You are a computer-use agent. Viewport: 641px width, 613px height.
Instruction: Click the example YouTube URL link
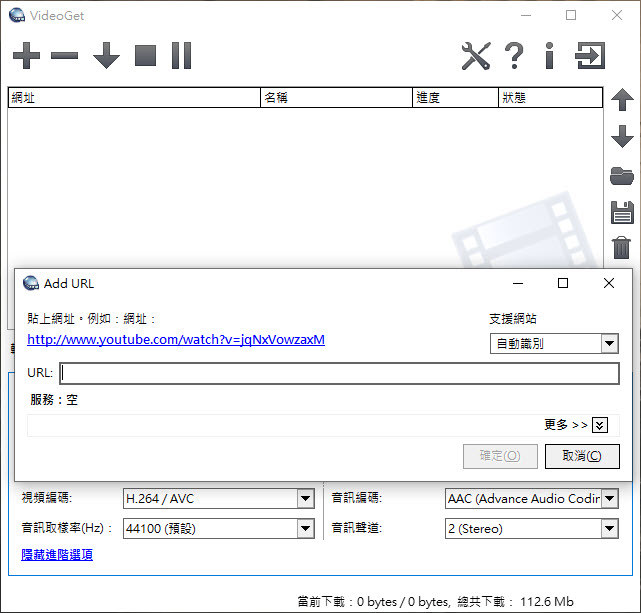[x=176, y=340]
